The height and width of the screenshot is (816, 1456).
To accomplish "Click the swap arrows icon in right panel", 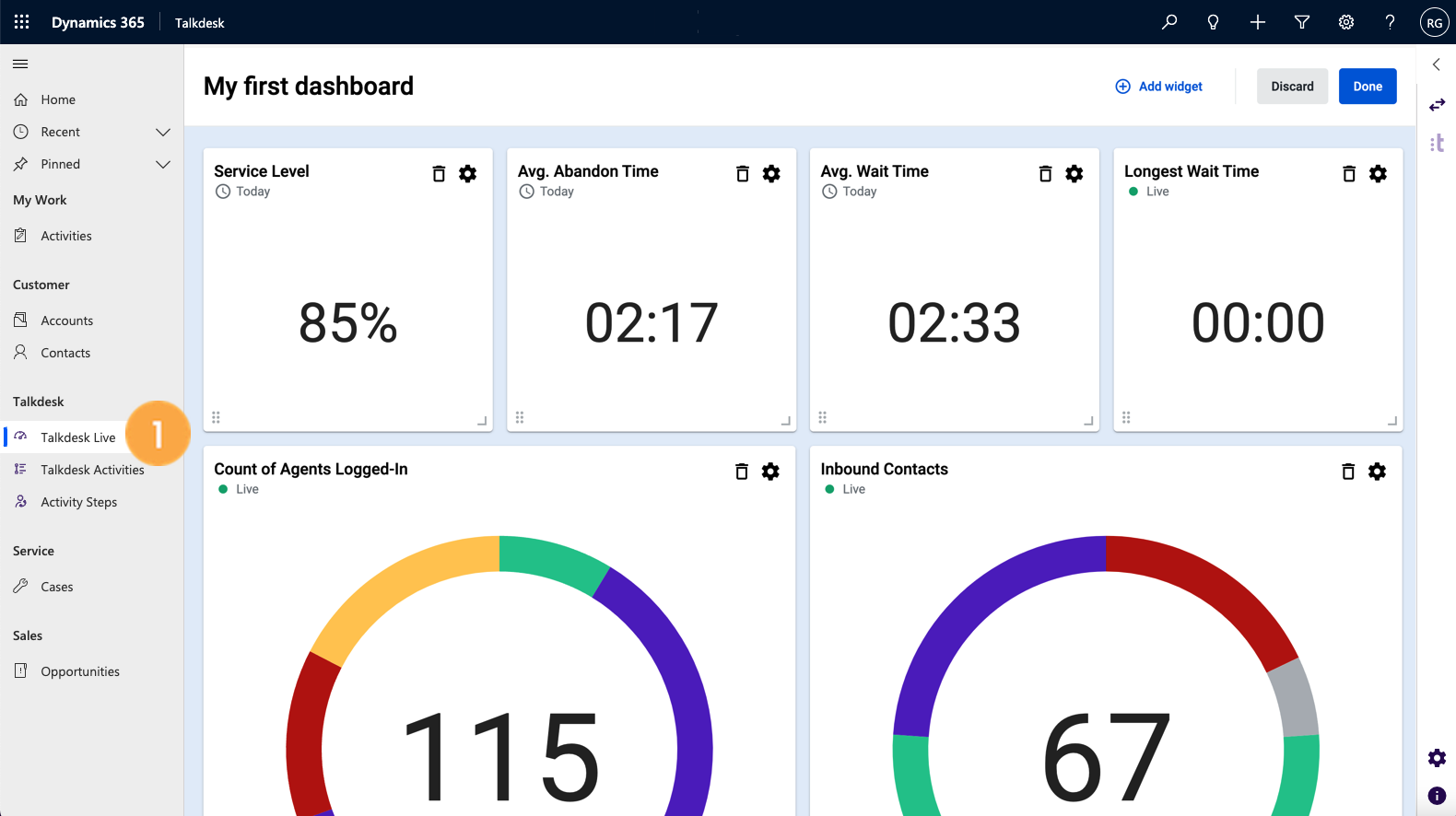I will 1437,105.
